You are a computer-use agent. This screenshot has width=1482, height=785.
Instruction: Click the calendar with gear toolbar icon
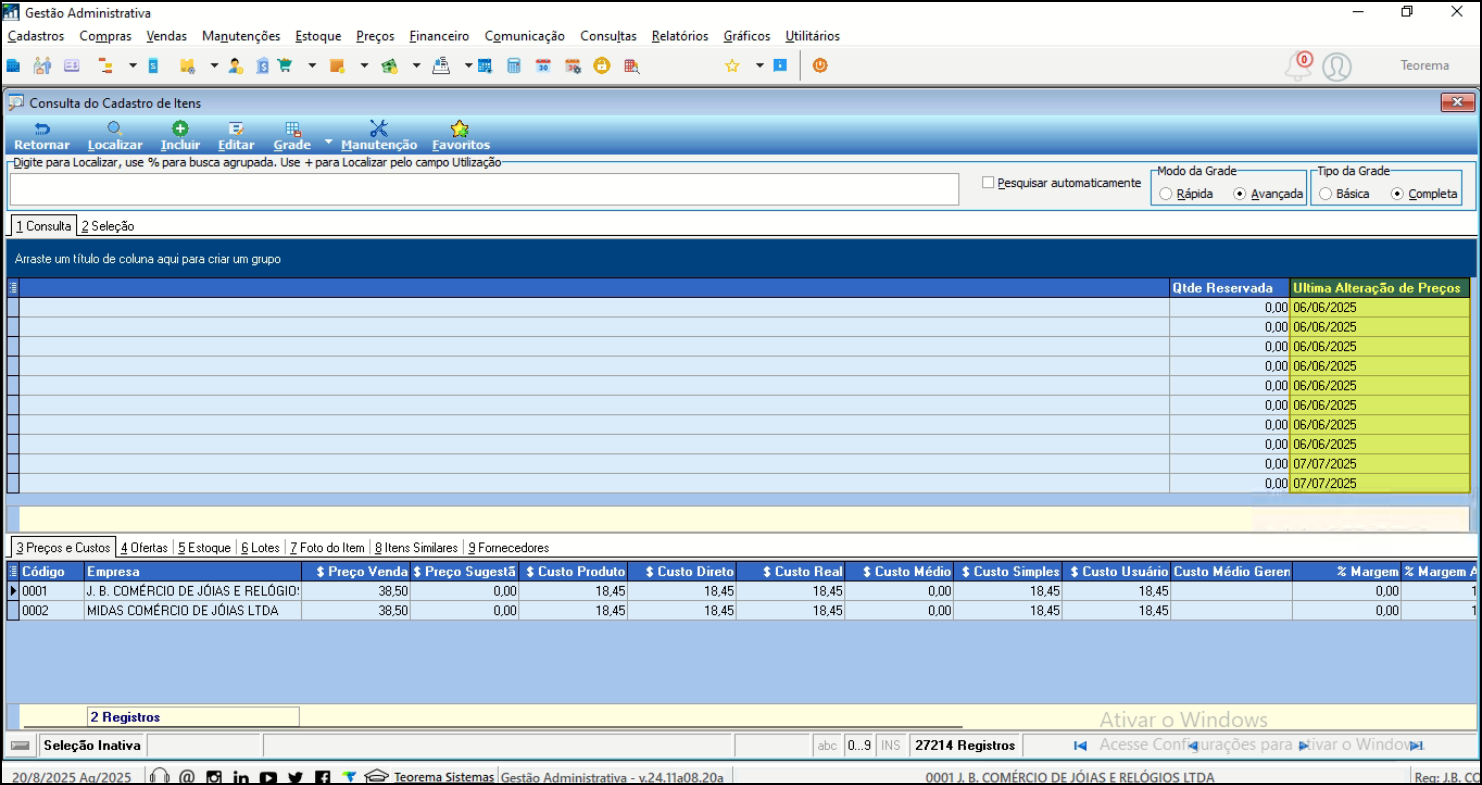click(x=573, y=66)
